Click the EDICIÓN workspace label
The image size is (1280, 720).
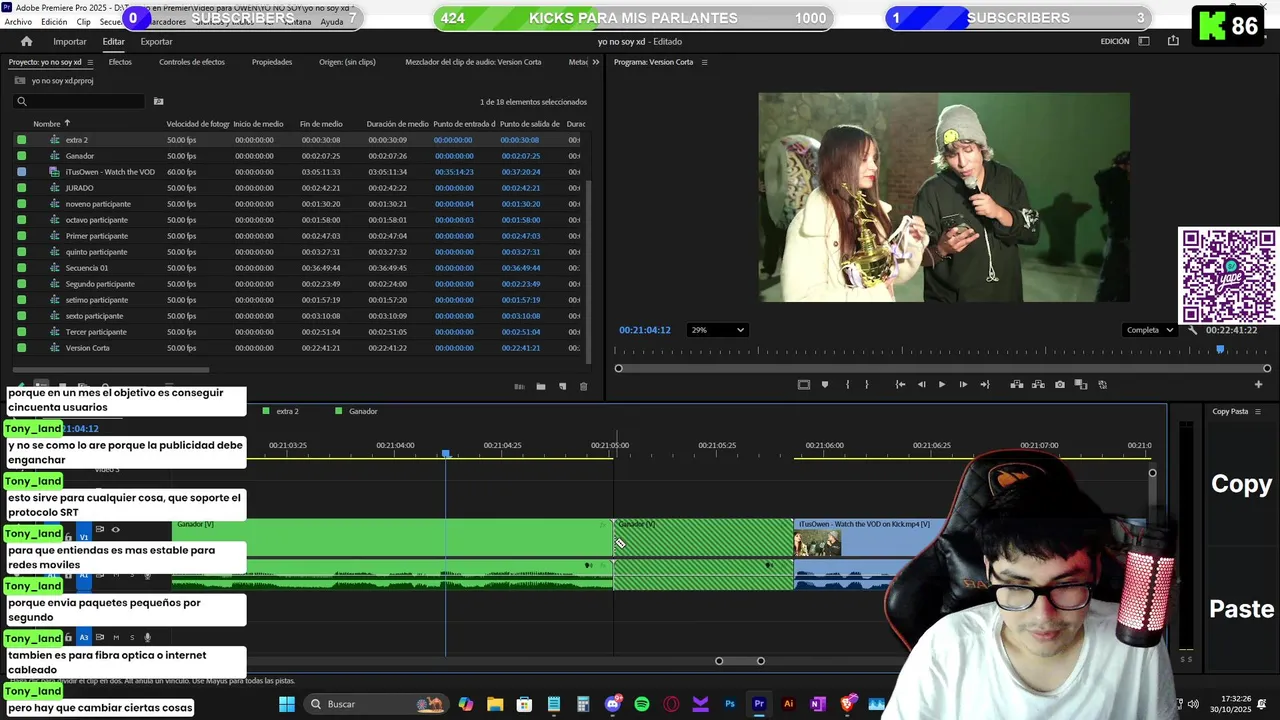click(x=1115, y=41)
